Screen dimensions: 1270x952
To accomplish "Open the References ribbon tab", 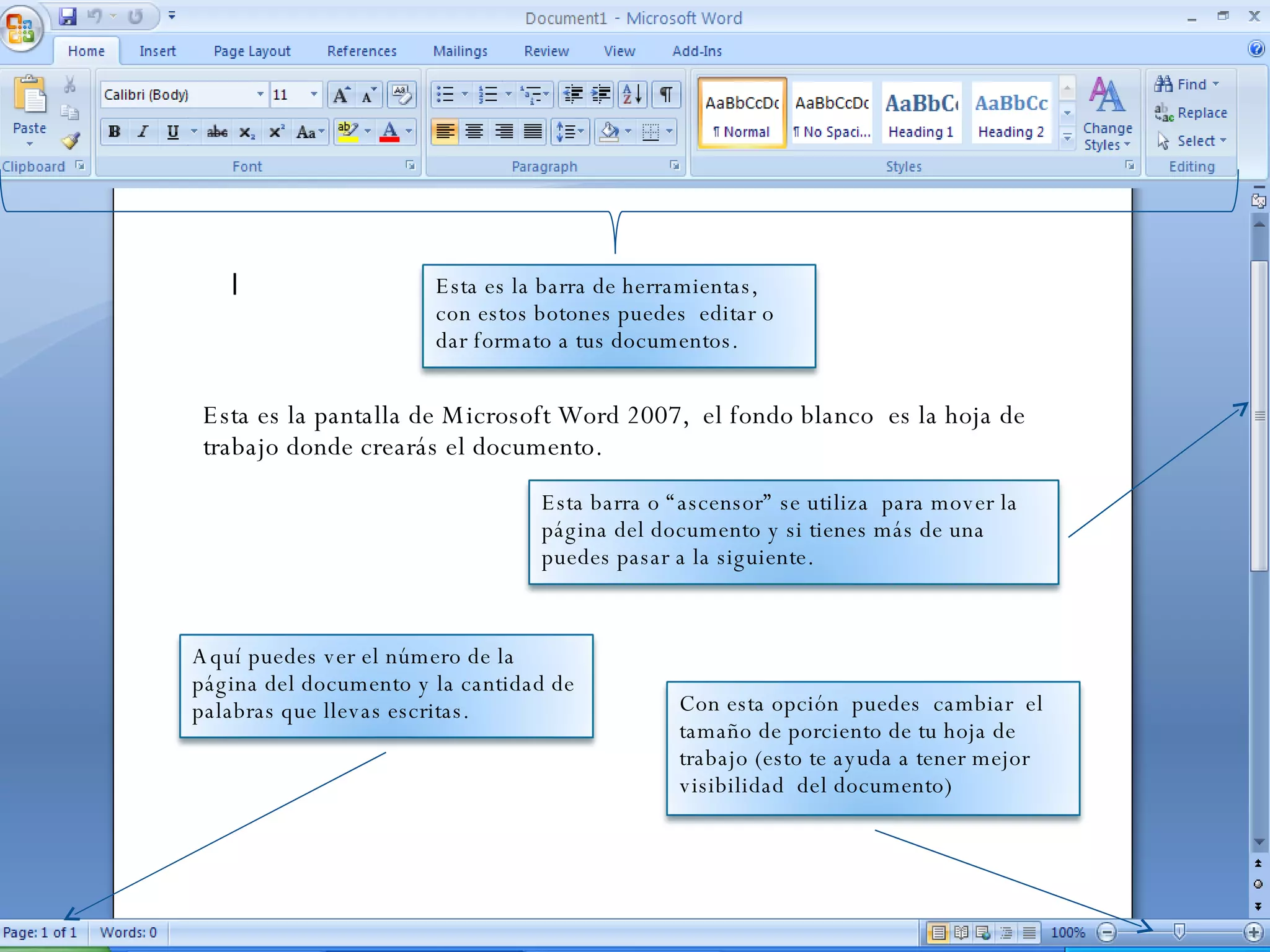I will [362, 51].
